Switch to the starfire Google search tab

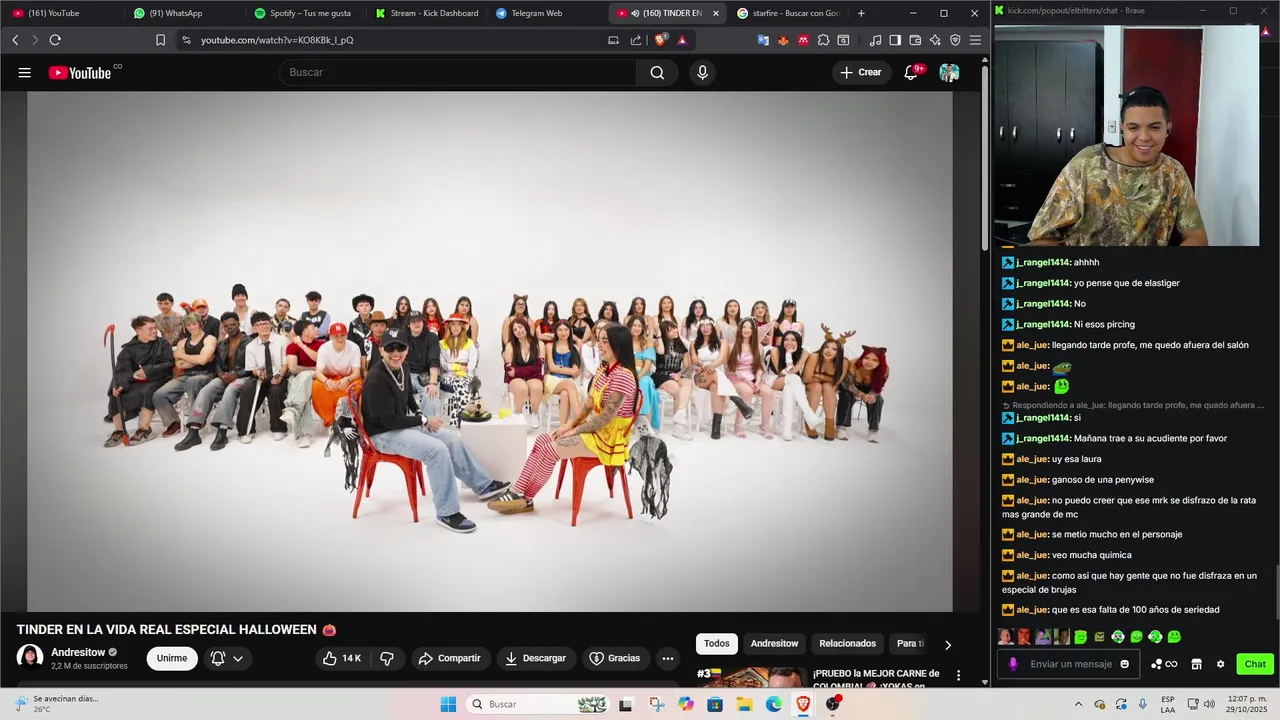[787, 13]
